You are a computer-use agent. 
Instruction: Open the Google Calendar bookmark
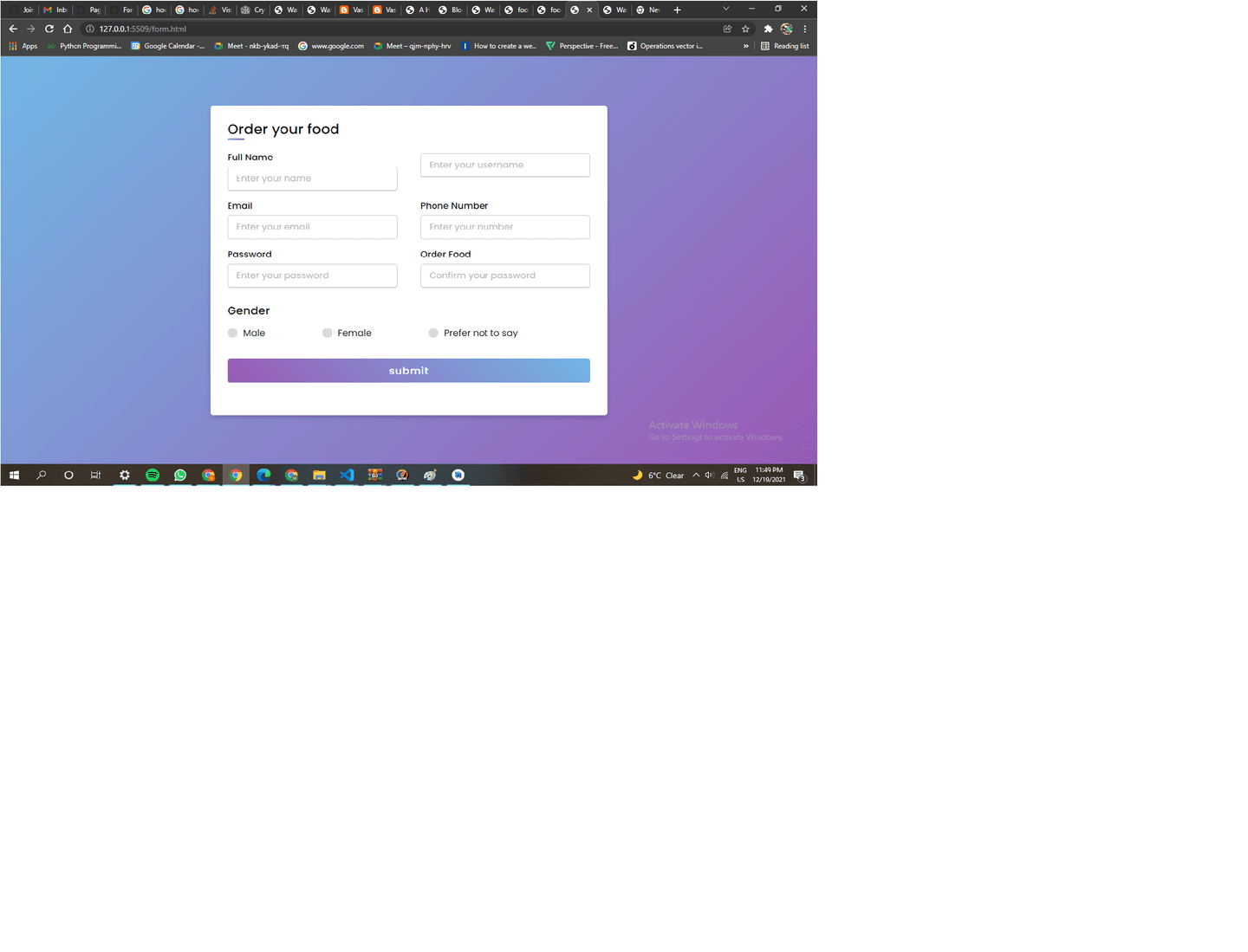point(168,46)
